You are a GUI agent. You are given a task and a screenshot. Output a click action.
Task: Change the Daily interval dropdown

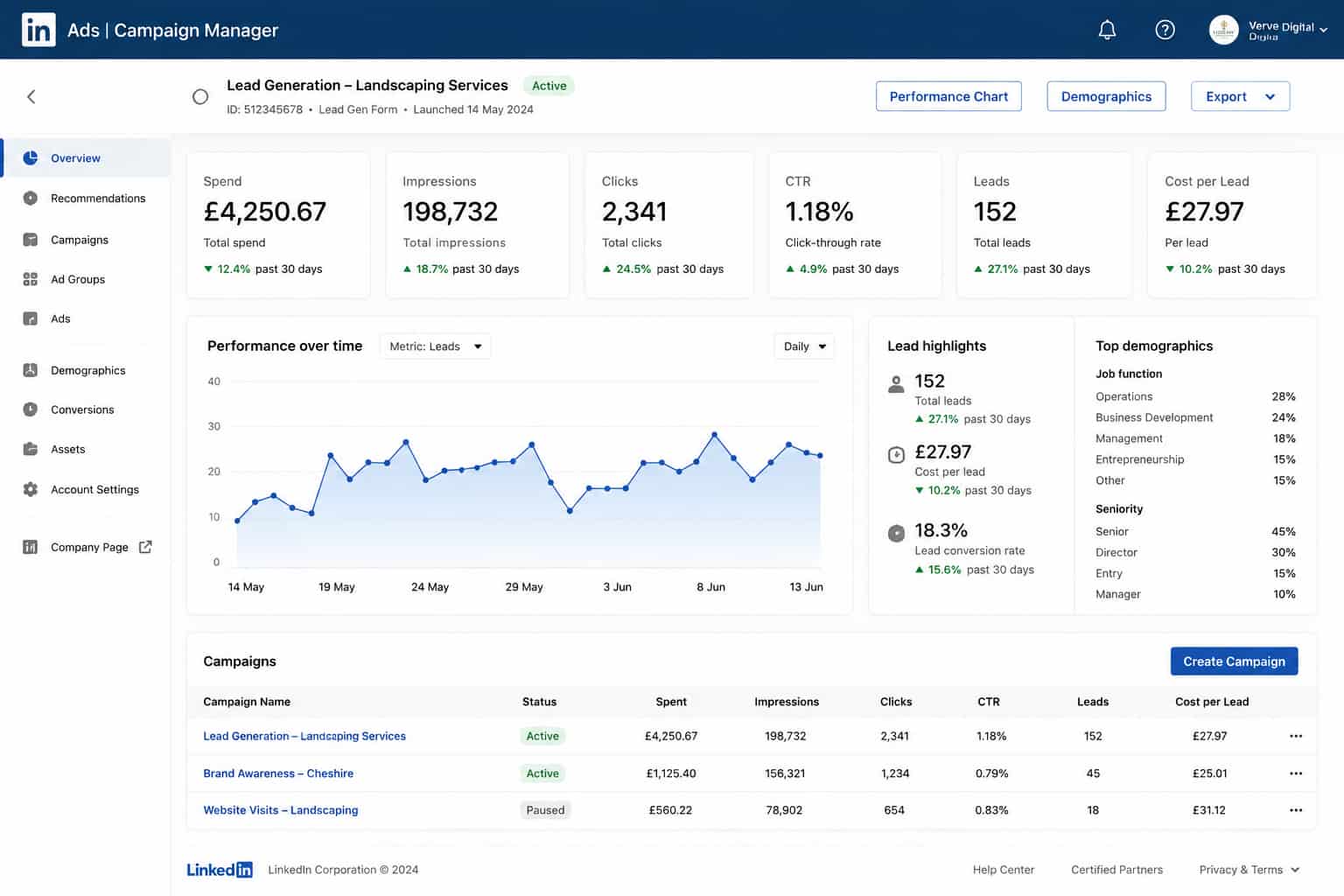(804, 346)
